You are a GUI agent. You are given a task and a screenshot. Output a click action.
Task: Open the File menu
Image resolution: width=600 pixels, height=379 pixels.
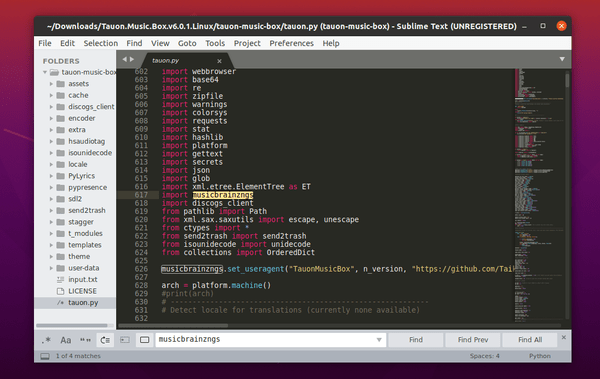click(x=45, y=43)
